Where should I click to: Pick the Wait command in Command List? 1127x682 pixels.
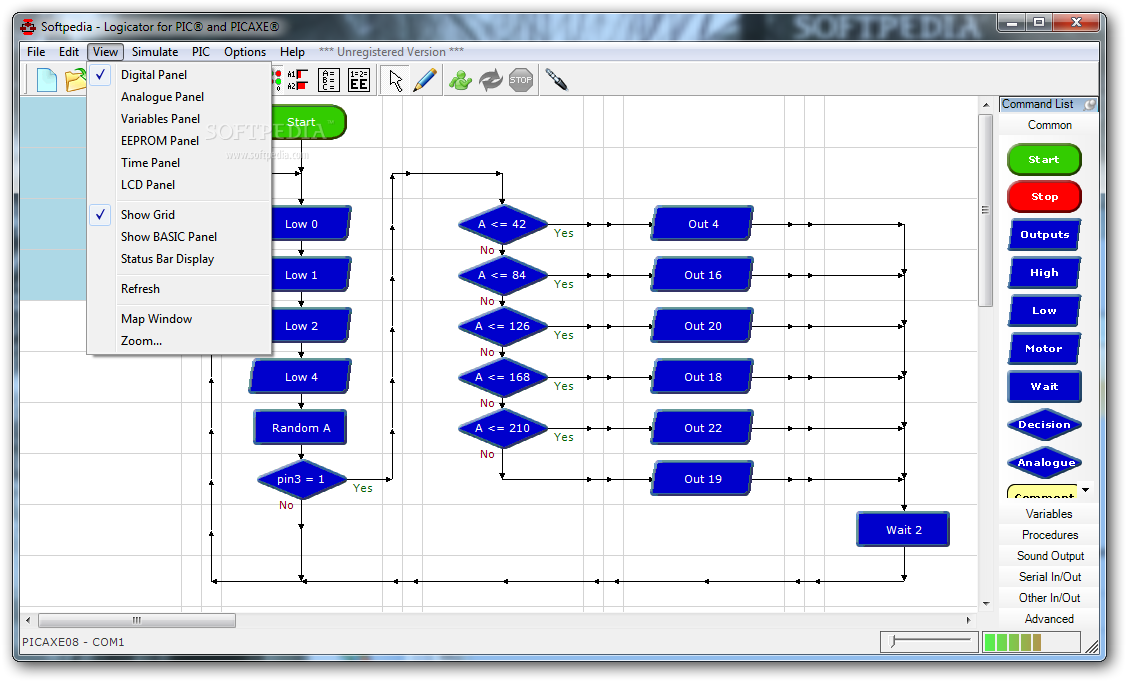[1044, 387]
